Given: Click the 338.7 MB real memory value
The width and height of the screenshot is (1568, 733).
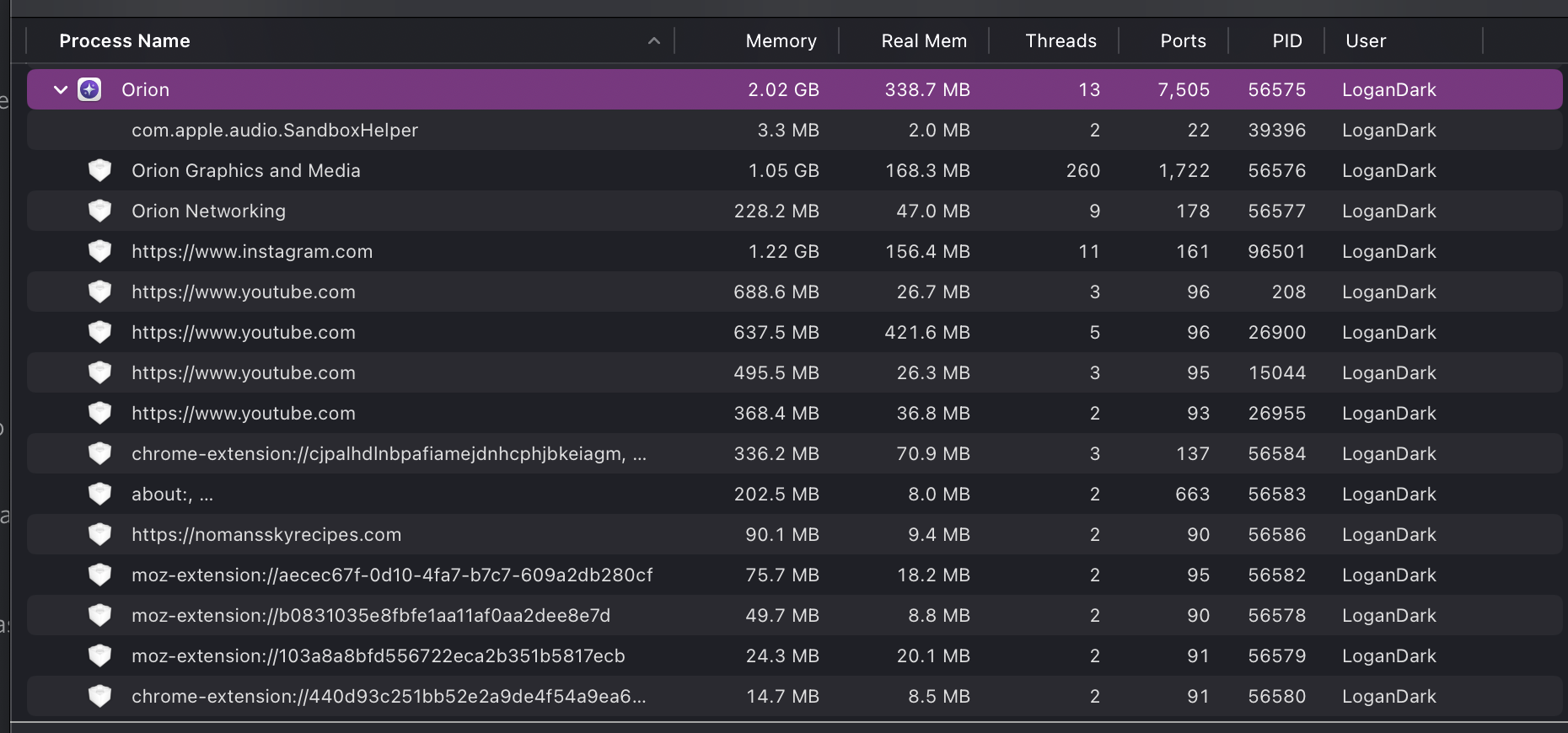Looking at the screenshot, I should (927, 89).
